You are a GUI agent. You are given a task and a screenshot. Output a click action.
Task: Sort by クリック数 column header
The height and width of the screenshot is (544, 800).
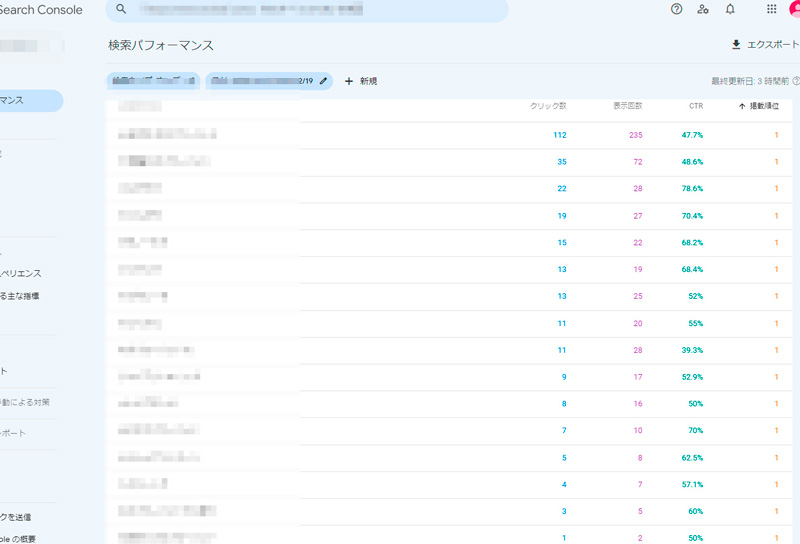pyautogui.click(x=548, y=106)
